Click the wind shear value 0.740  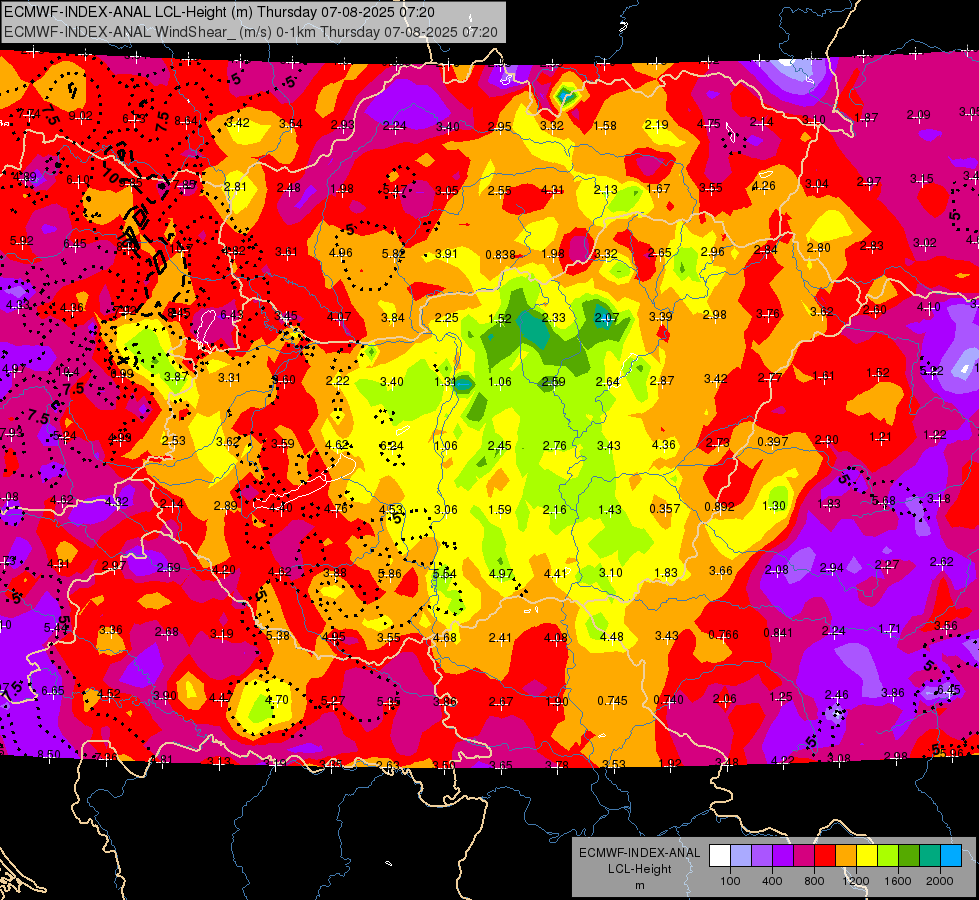click(668, 700)
